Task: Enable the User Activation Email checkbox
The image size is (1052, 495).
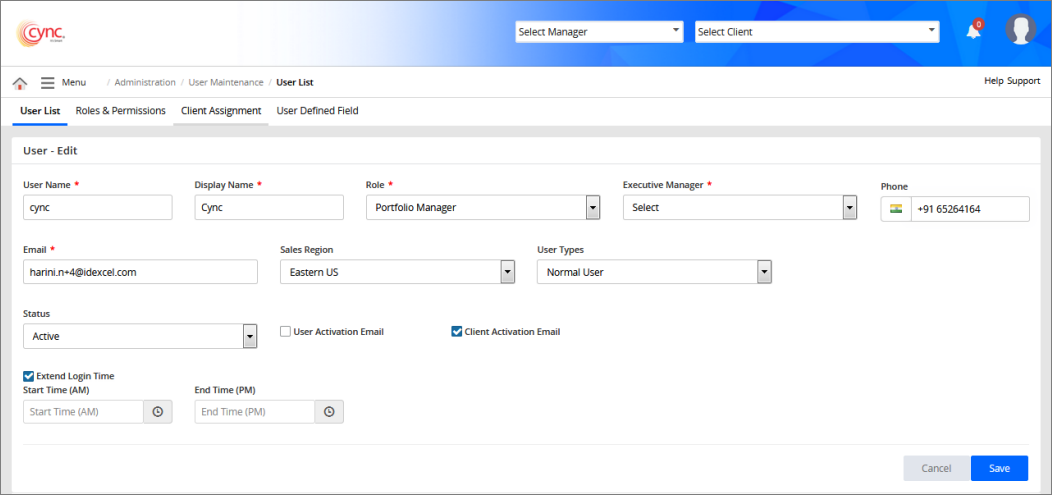Action: tap(286, 332)
